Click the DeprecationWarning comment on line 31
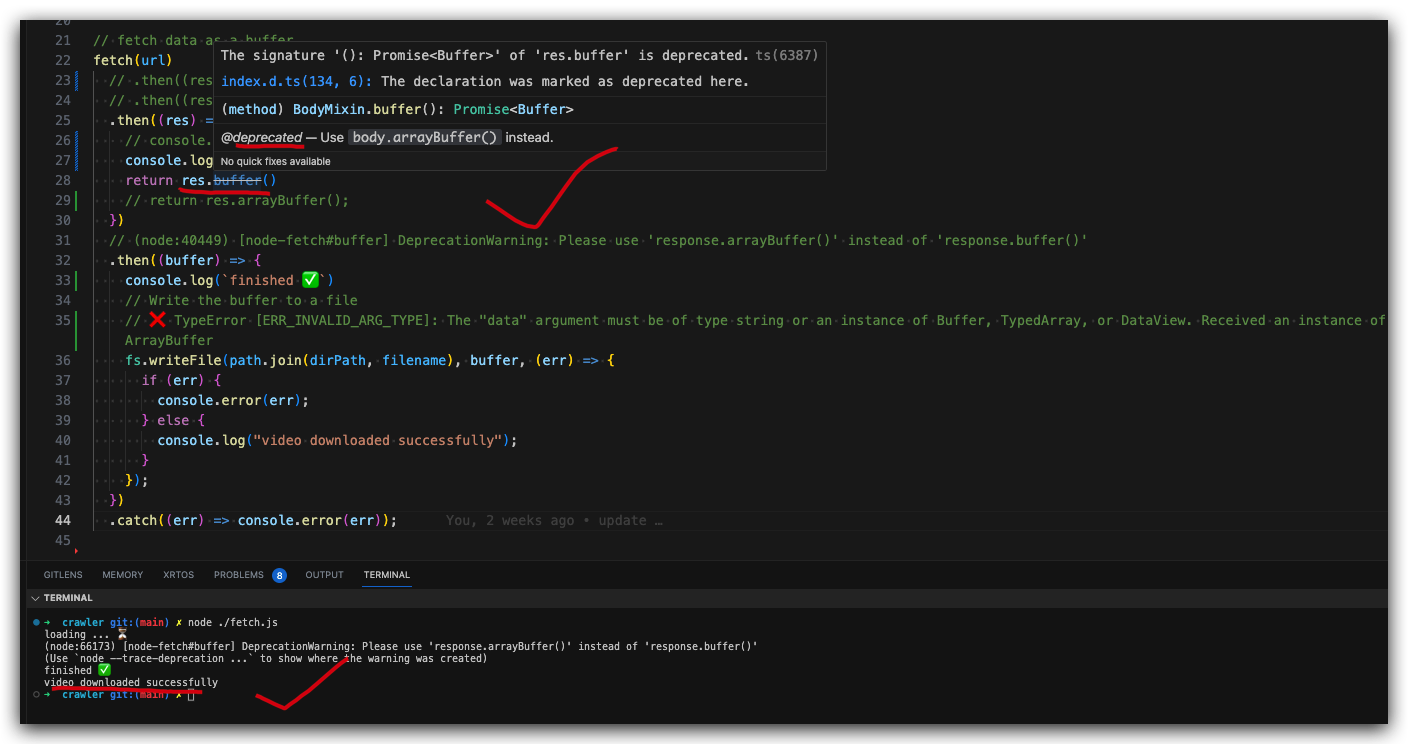 598,240
